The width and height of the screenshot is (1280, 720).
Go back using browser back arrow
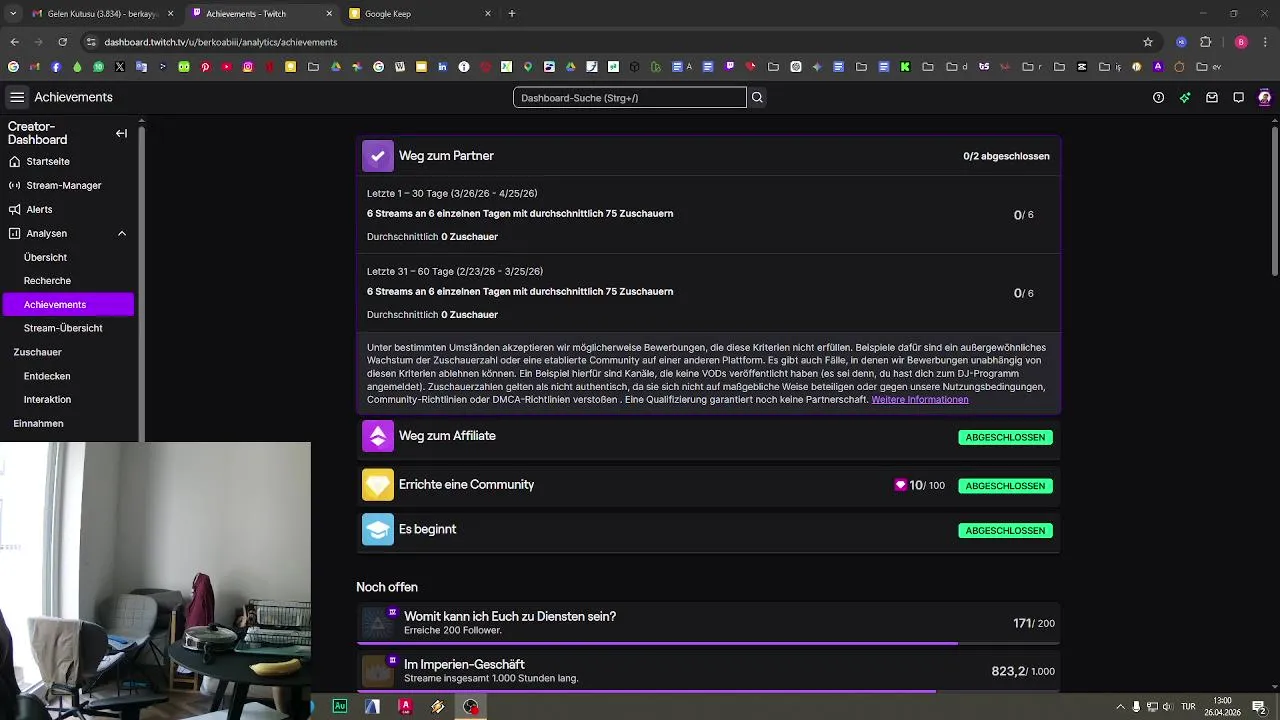14,42
